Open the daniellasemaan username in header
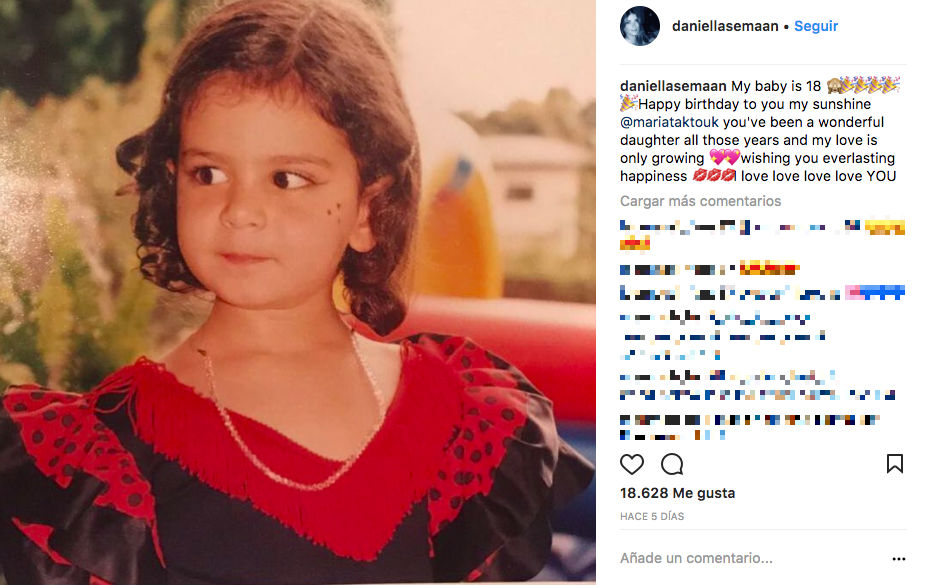The image size is (930, 585). [725, 26]
